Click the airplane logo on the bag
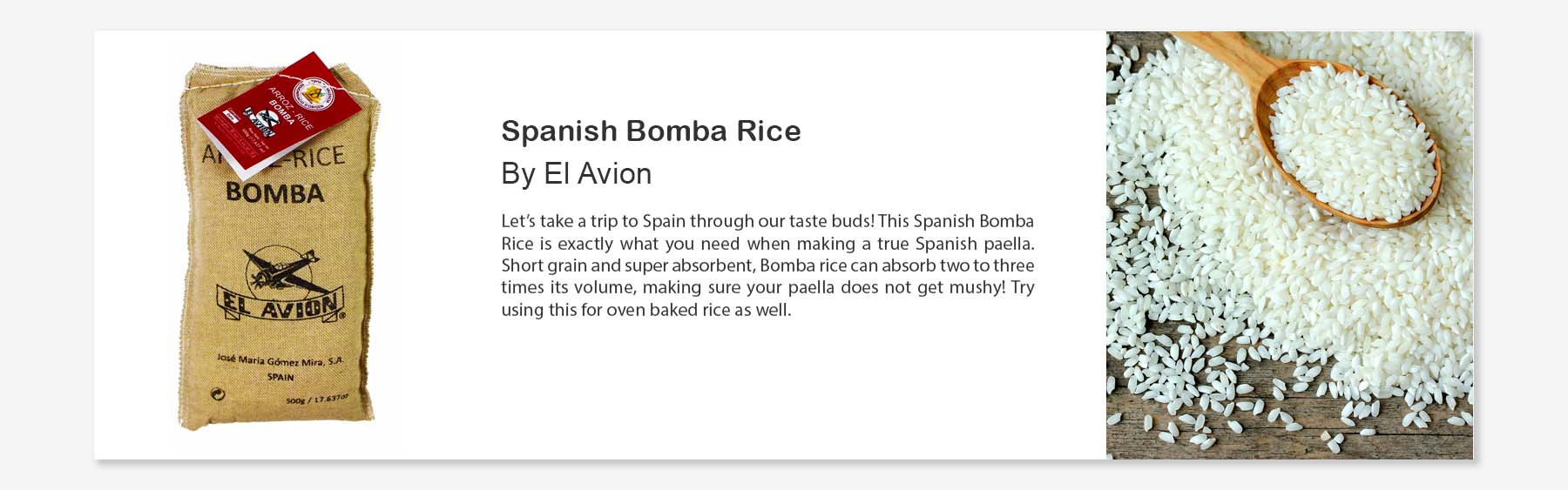This screenshot has height=490, width=1568. pyautogui.click(x=280, y=270)
